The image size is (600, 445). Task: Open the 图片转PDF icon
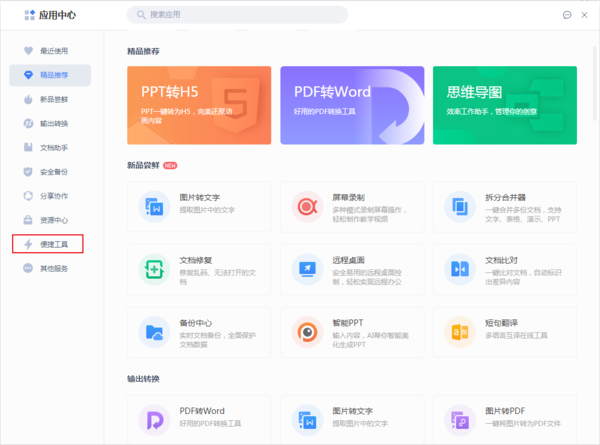[460, 418]
